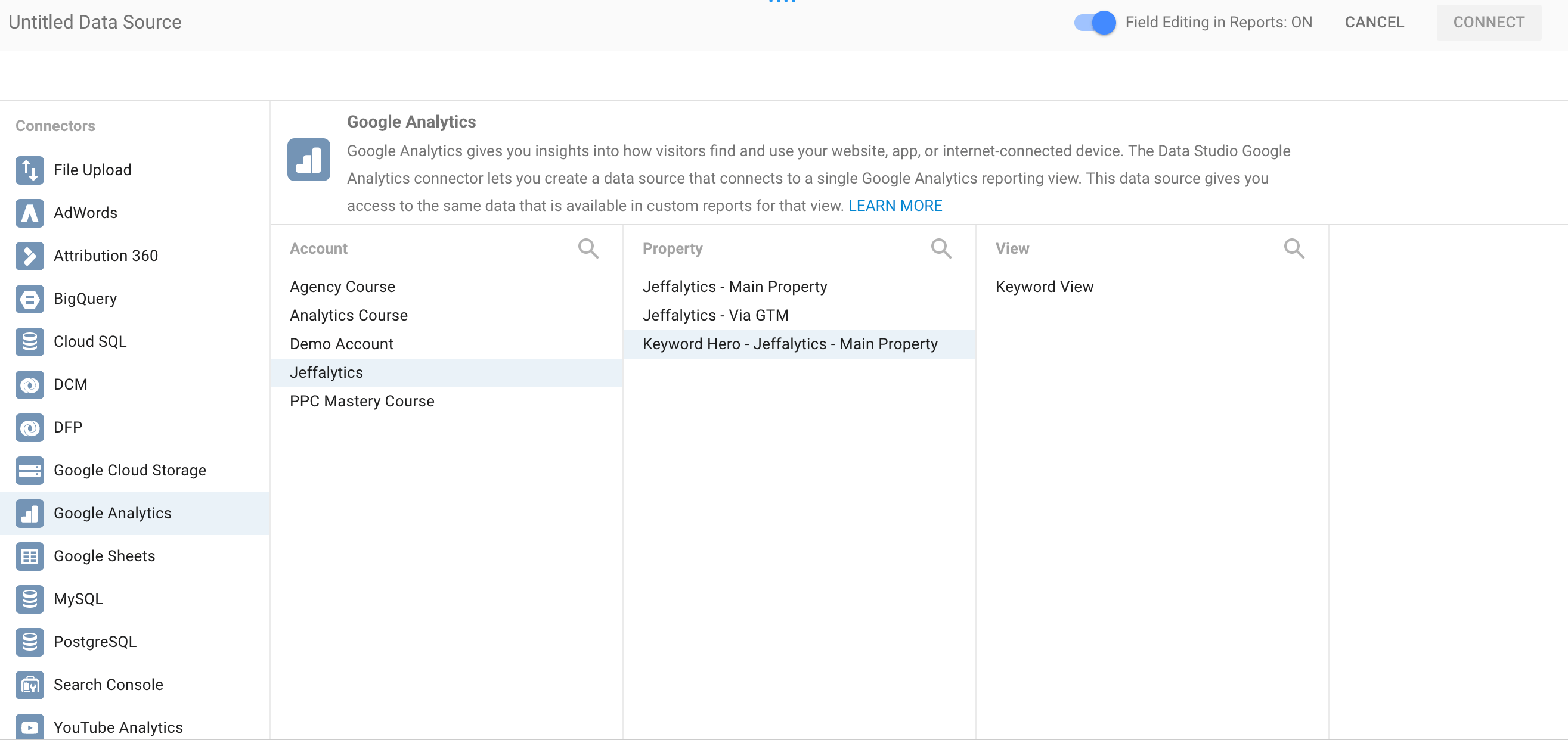
Task: Choose the AdWords connector label
Action: 85,213
